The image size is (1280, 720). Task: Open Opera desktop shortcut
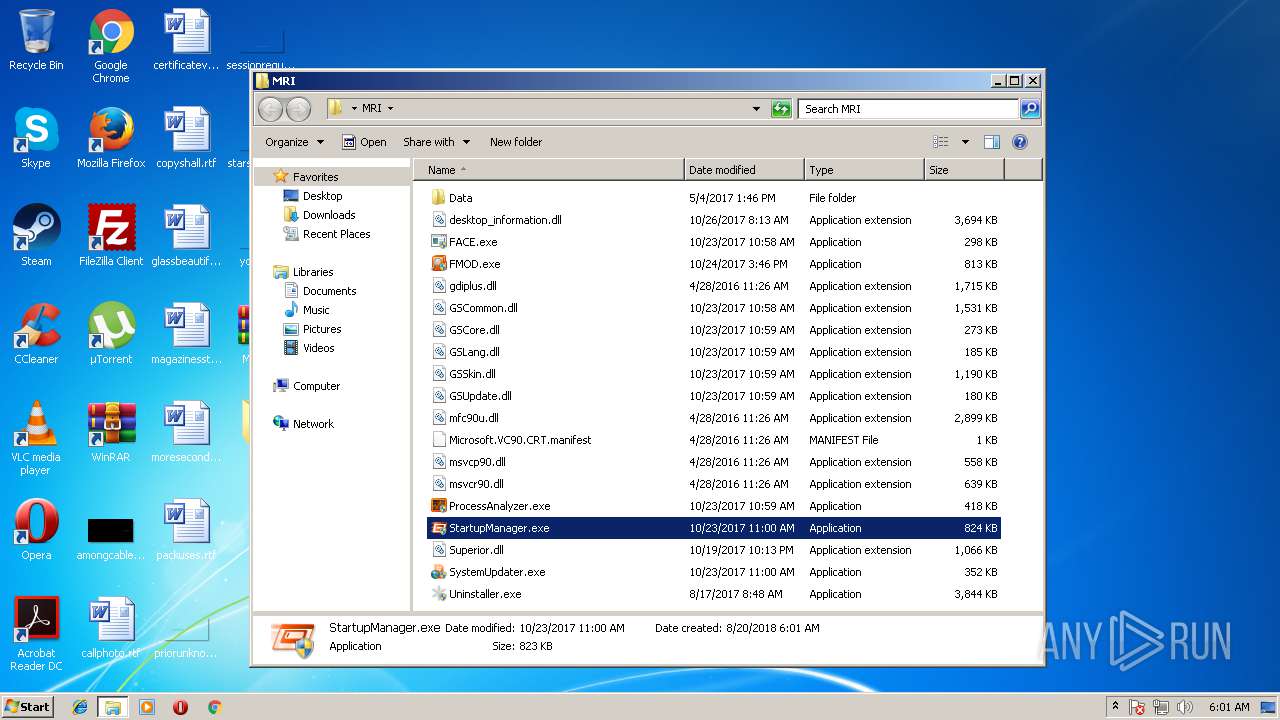tap(36, 530)
